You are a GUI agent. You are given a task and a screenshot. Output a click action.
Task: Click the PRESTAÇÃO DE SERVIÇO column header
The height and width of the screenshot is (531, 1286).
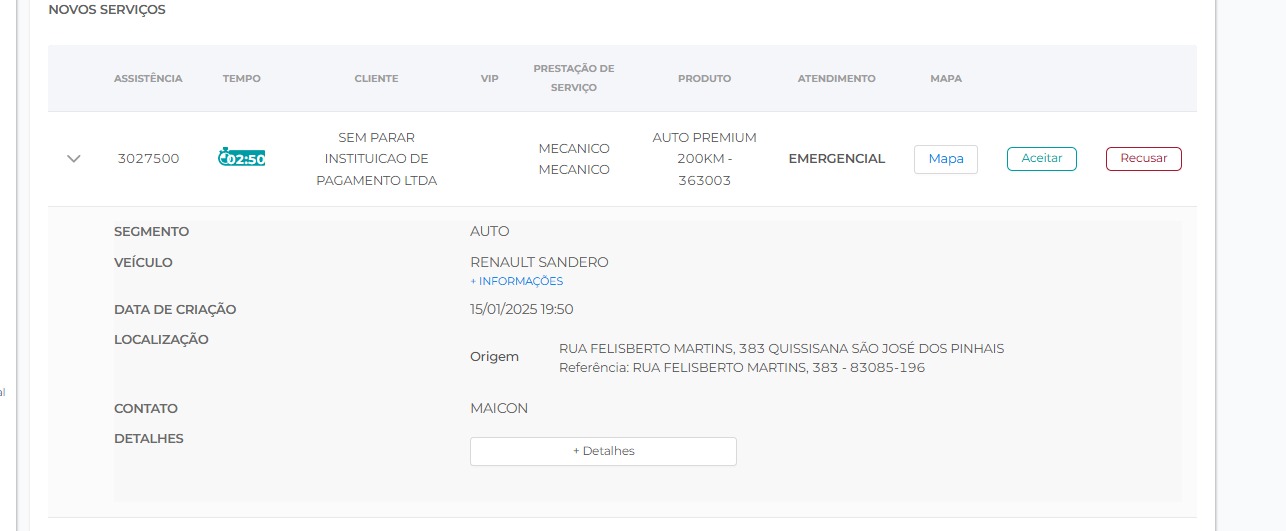tap(573, 78)
